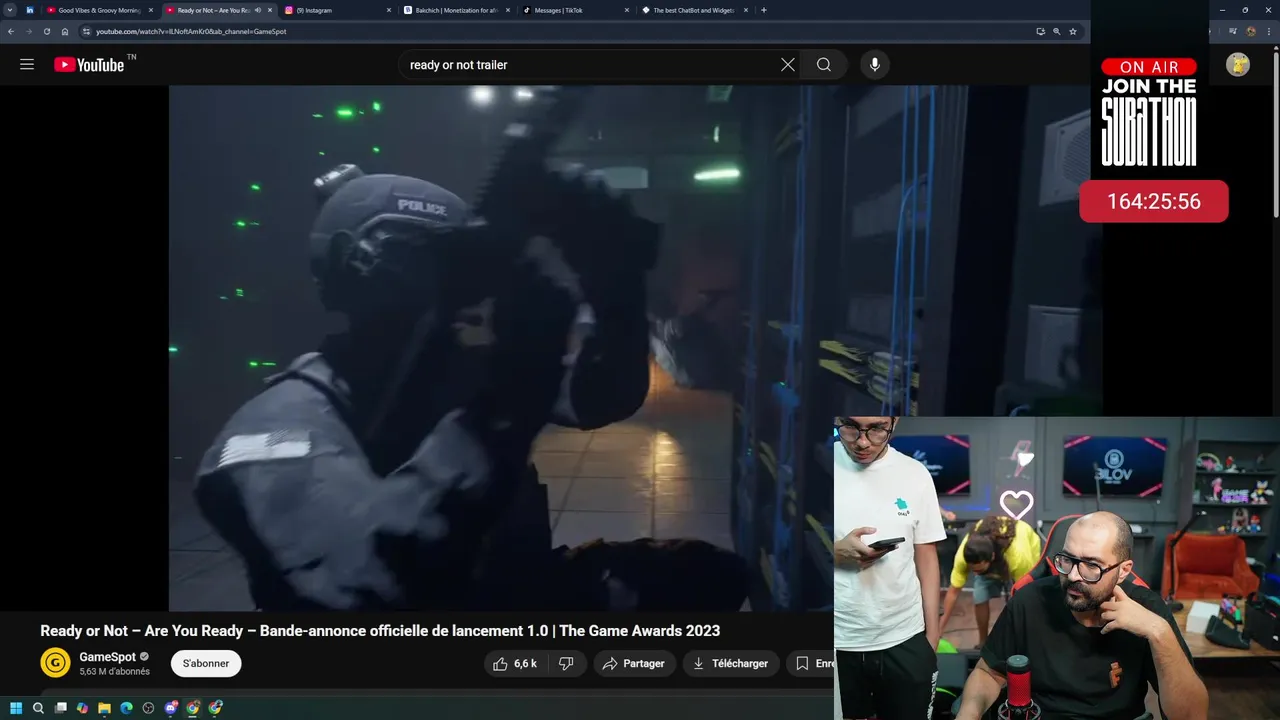
Task: Open a new browser tab
Action: (x=764, y=10)
